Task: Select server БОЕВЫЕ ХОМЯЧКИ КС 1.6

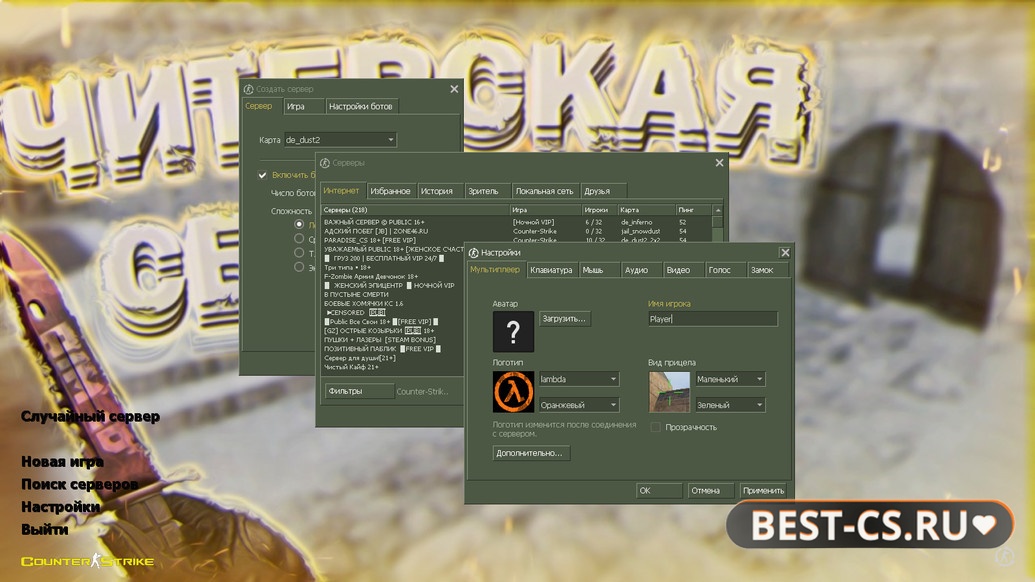Action: click(x=363, y=304)
